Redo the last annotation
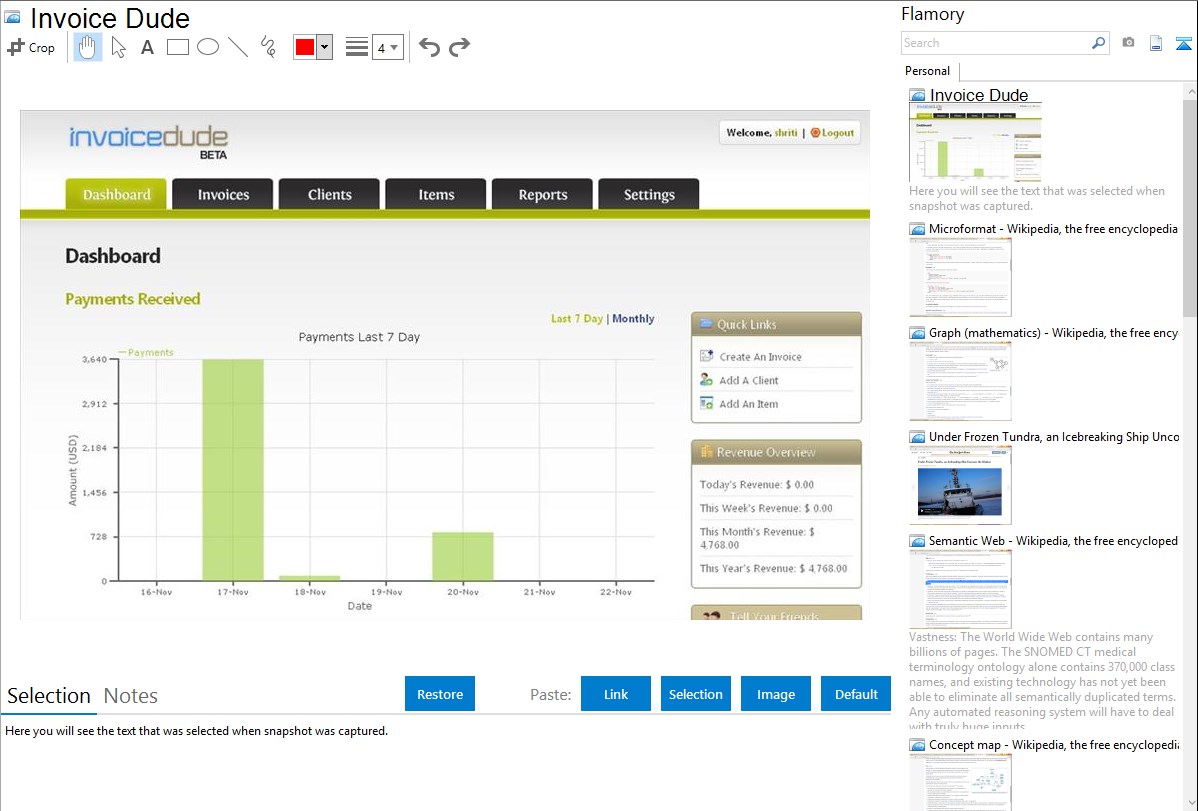Screen dimensions: 1198x811 [x=459, y=47]
